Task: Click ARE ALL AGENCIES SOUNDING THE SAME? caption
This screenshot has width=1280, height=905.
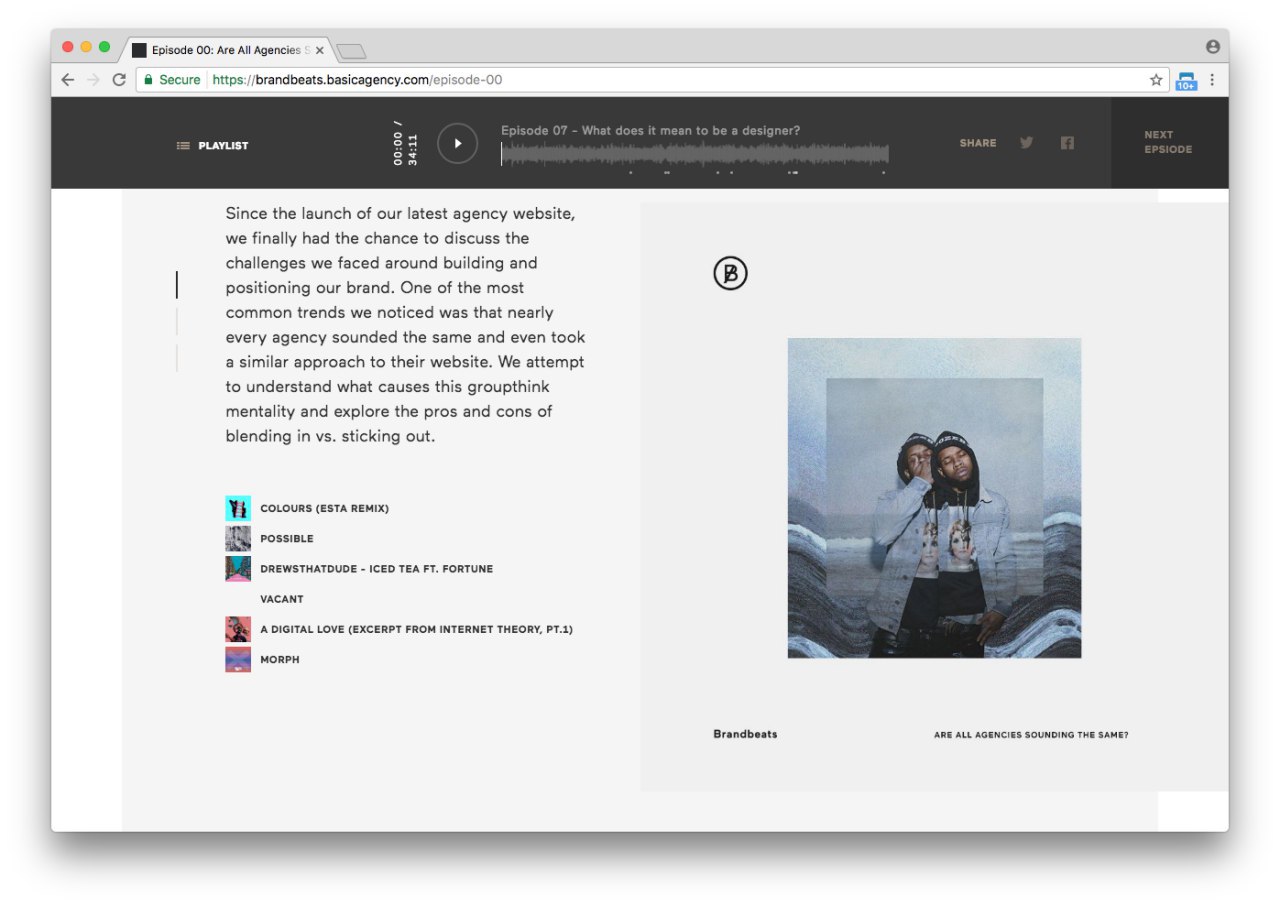Action: pyautogui.click(x=1031, y=735)
